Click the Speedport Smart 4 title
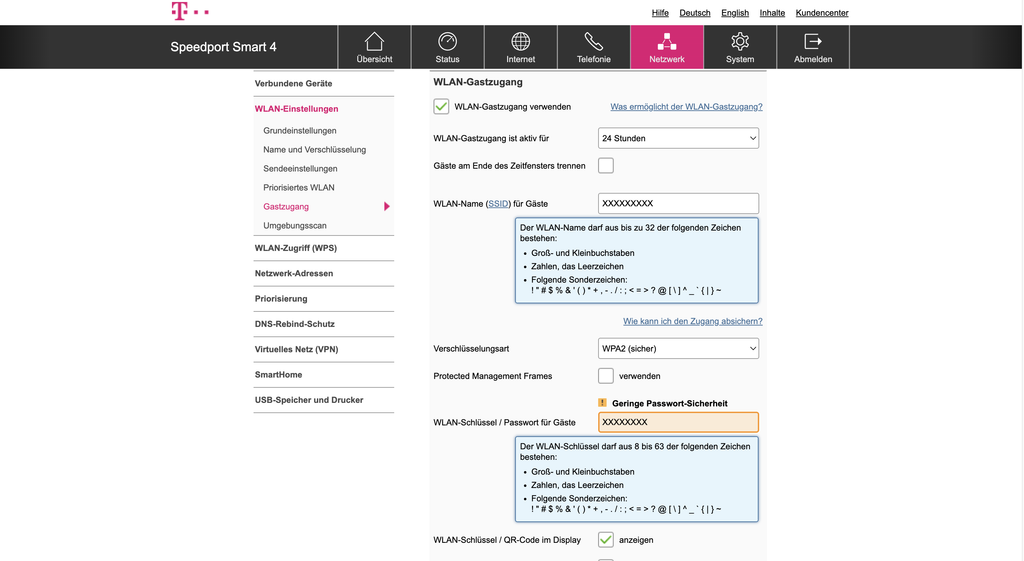1024x561 pixels. 223,47
